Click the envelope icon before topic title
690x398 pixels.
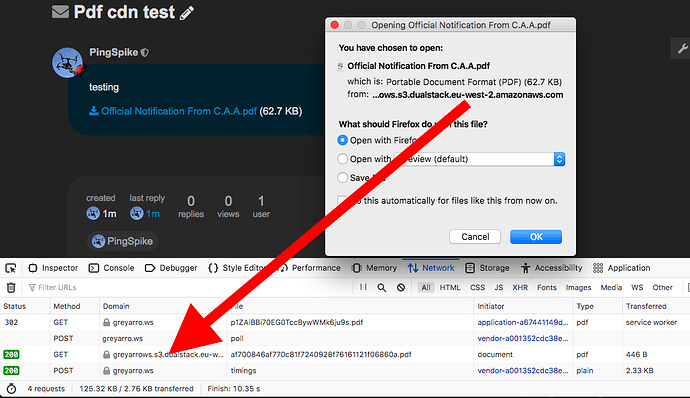point(60,12)
